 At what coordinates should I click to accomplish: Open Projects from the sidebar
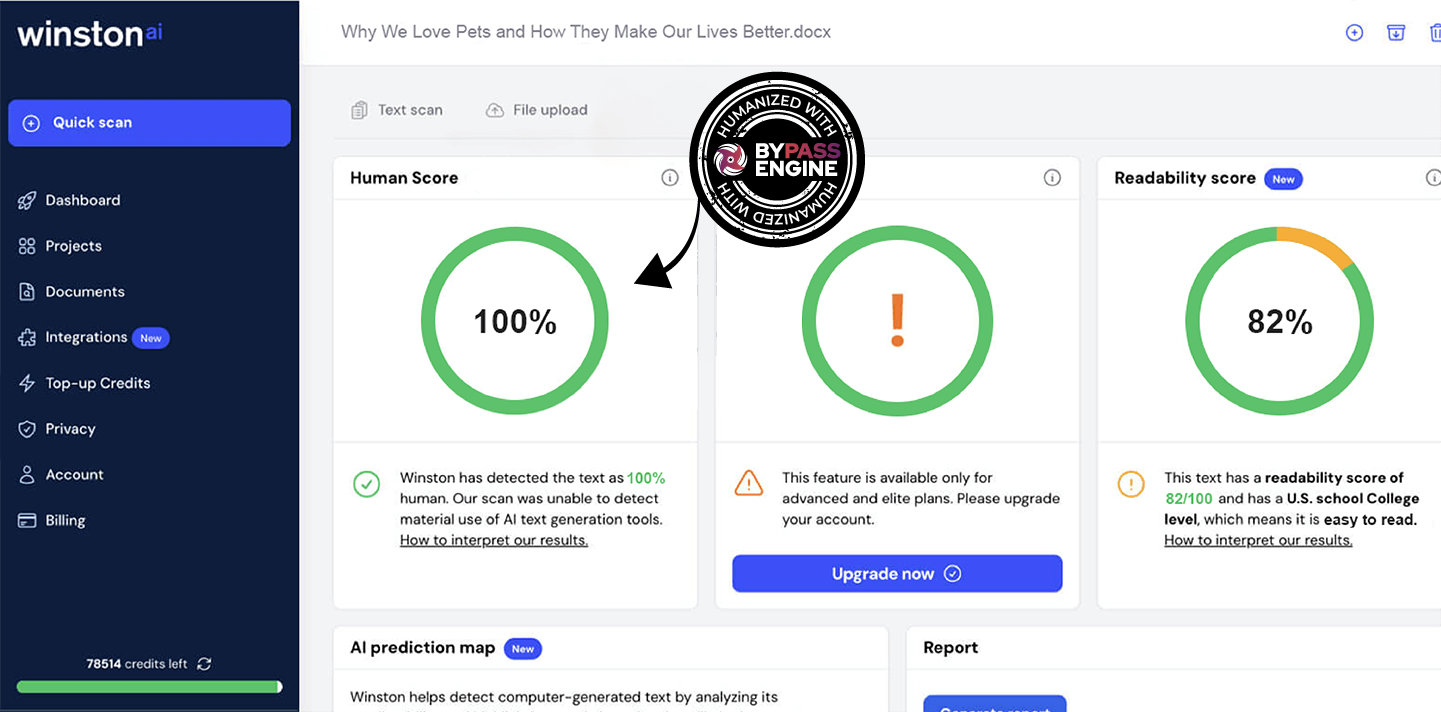point(73,246)
